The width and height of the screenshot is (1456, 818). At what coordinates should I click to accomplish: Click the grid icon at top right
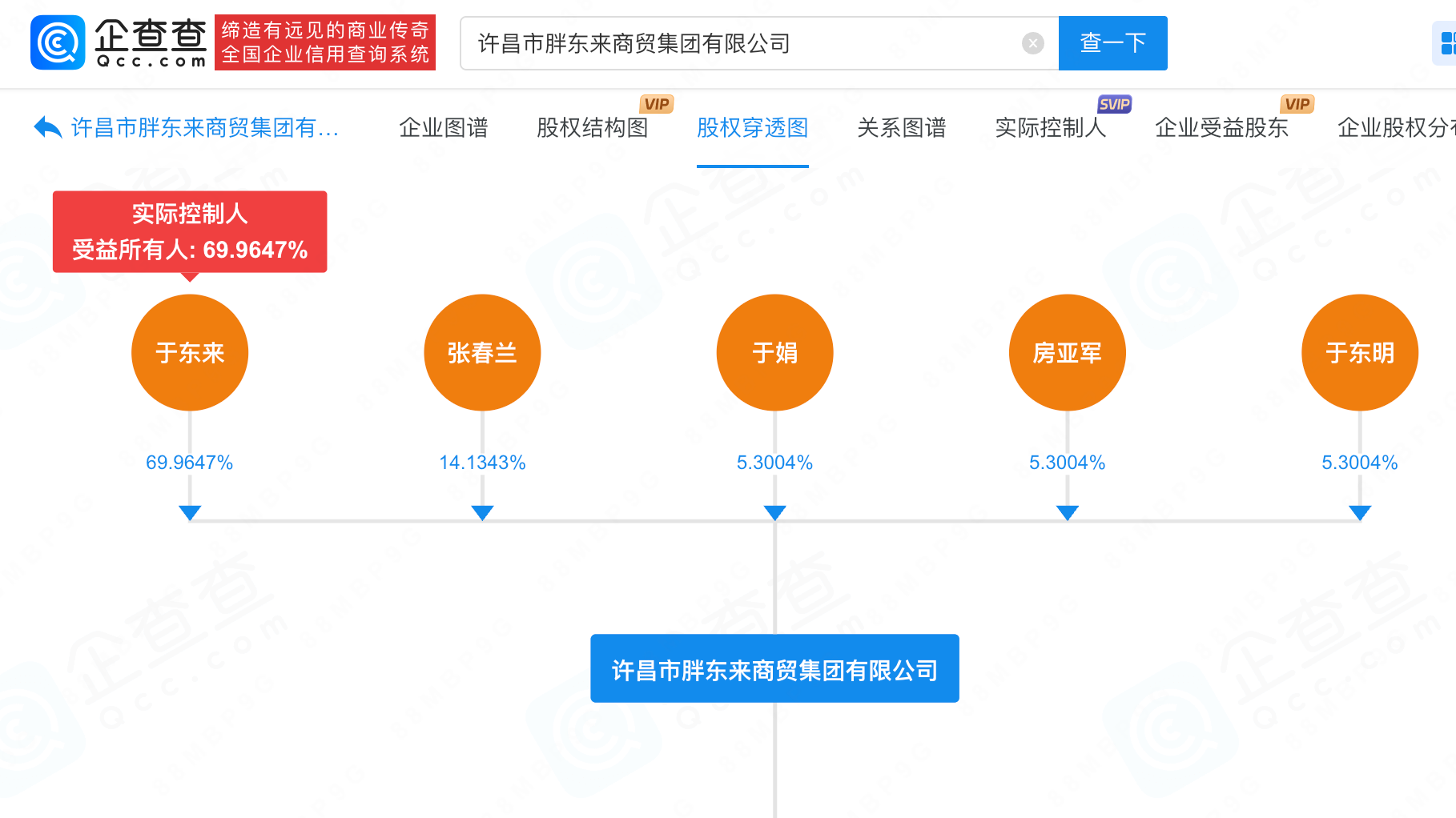tap(1446, 43)
